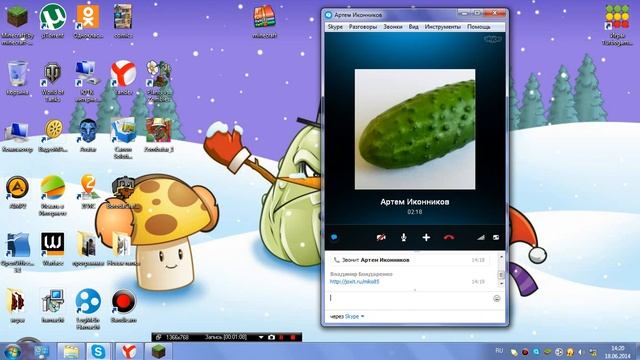Expand the 'через Skype' send-method dropdown
640x360 pixels.
click(x=347, y=316)
